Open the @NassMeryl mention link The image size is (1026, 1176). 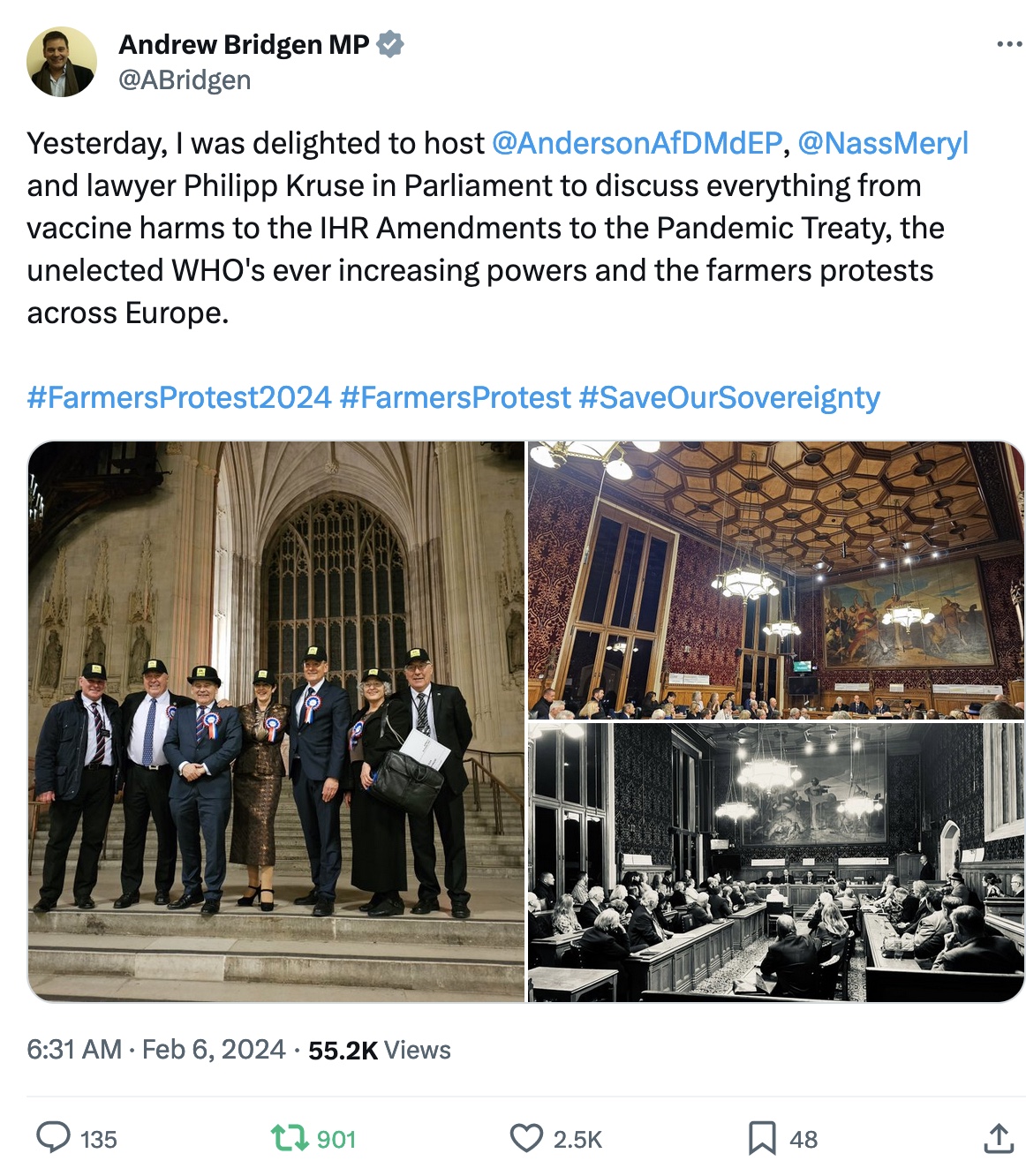[x=883, y=143]
